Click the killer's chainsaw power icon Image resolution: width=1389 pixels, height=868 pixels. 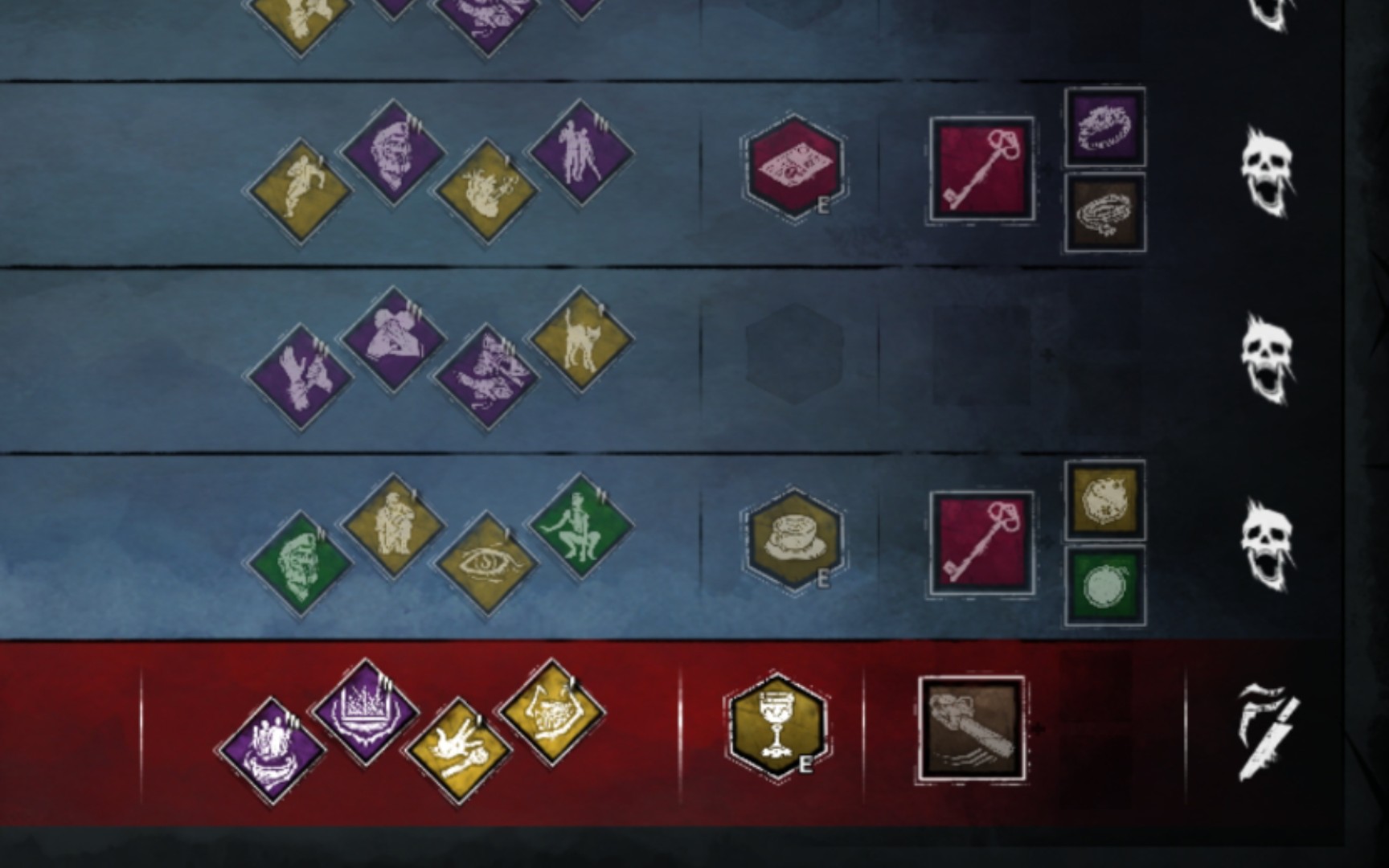[x=972, y=729]
